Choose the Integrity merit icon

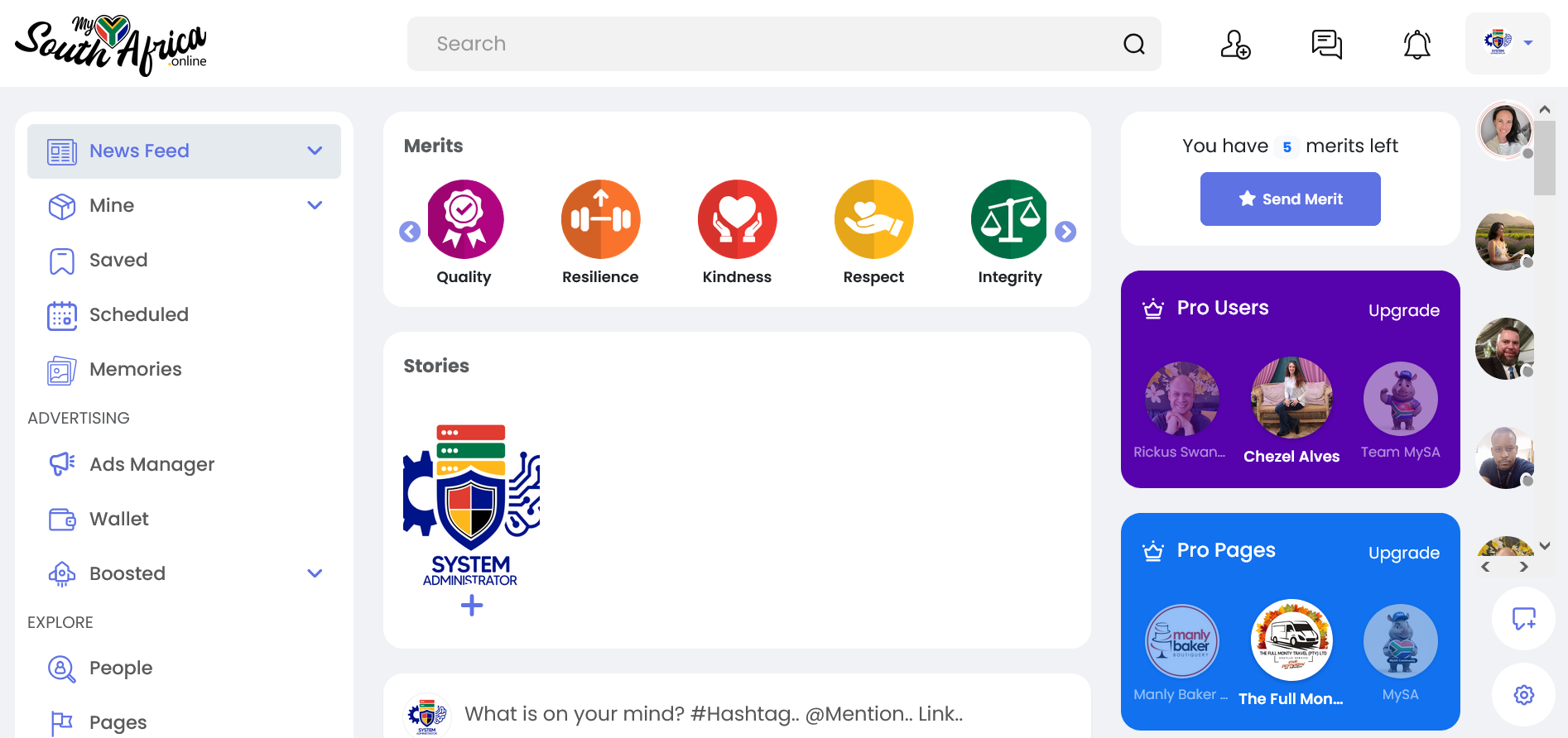coord(1009,219)
